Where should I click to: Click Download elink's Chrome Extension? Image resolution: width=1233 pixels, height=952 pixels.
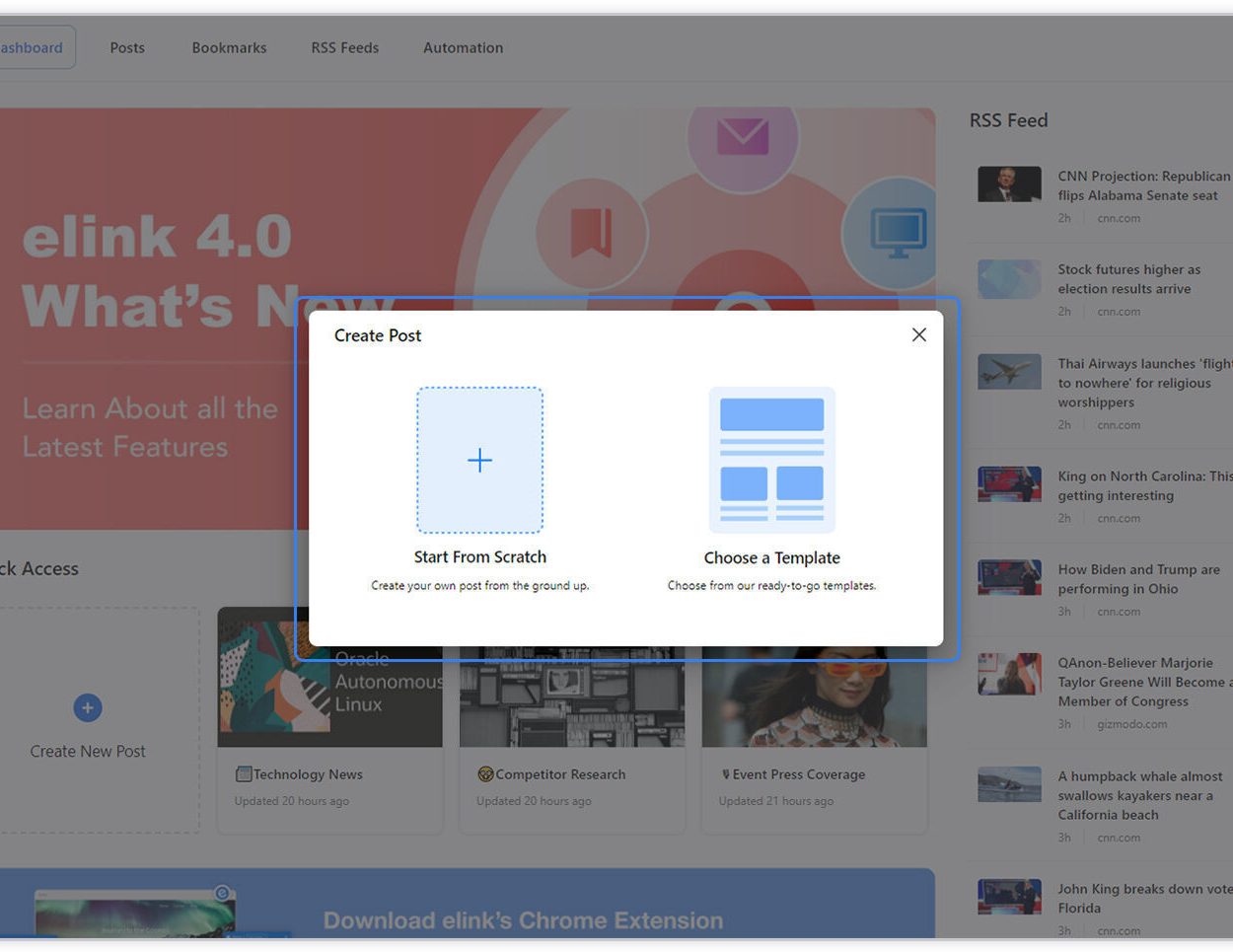[x=524, y=919]
